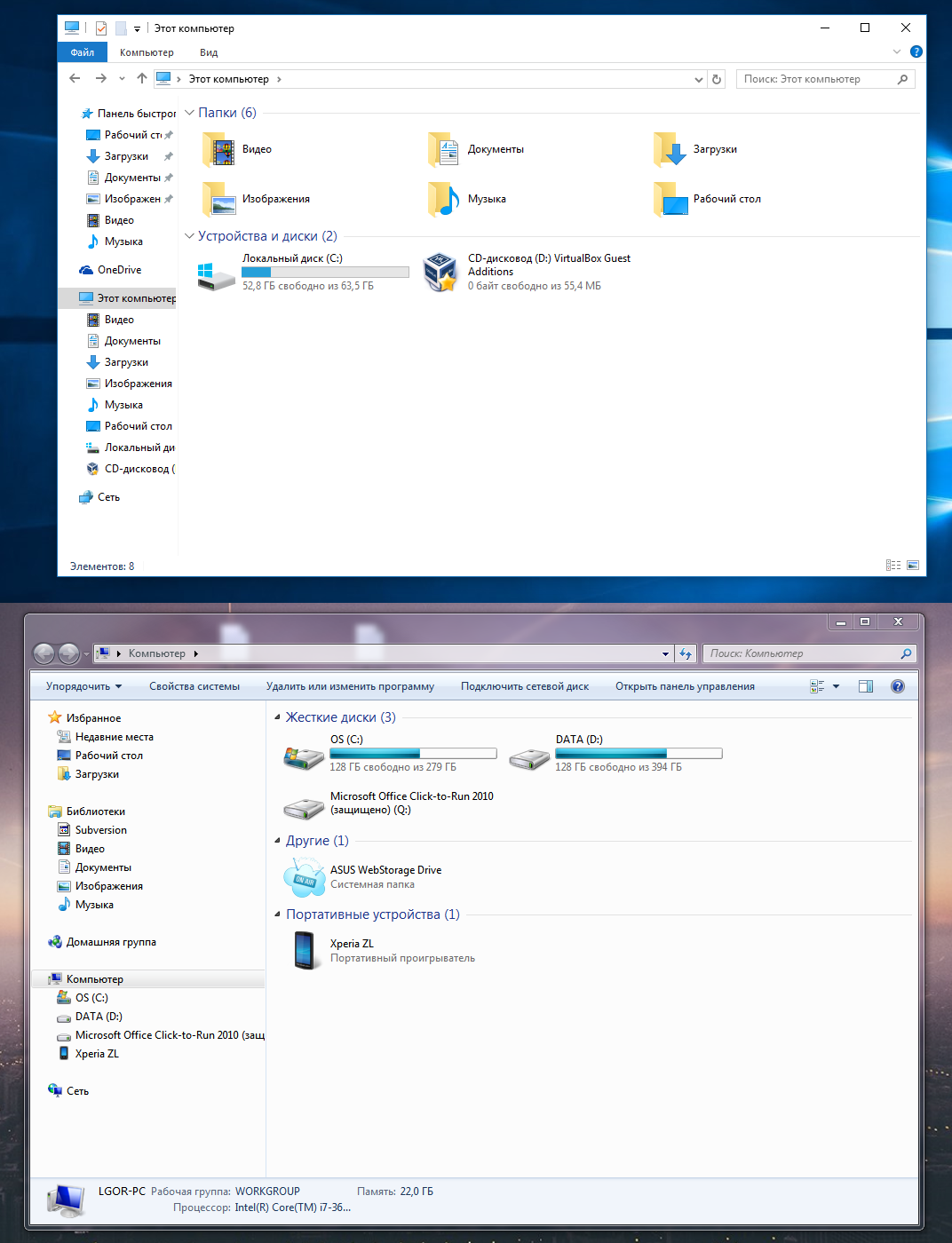
Task: Collapse the Папки (6) group
Action: [189, 113]
